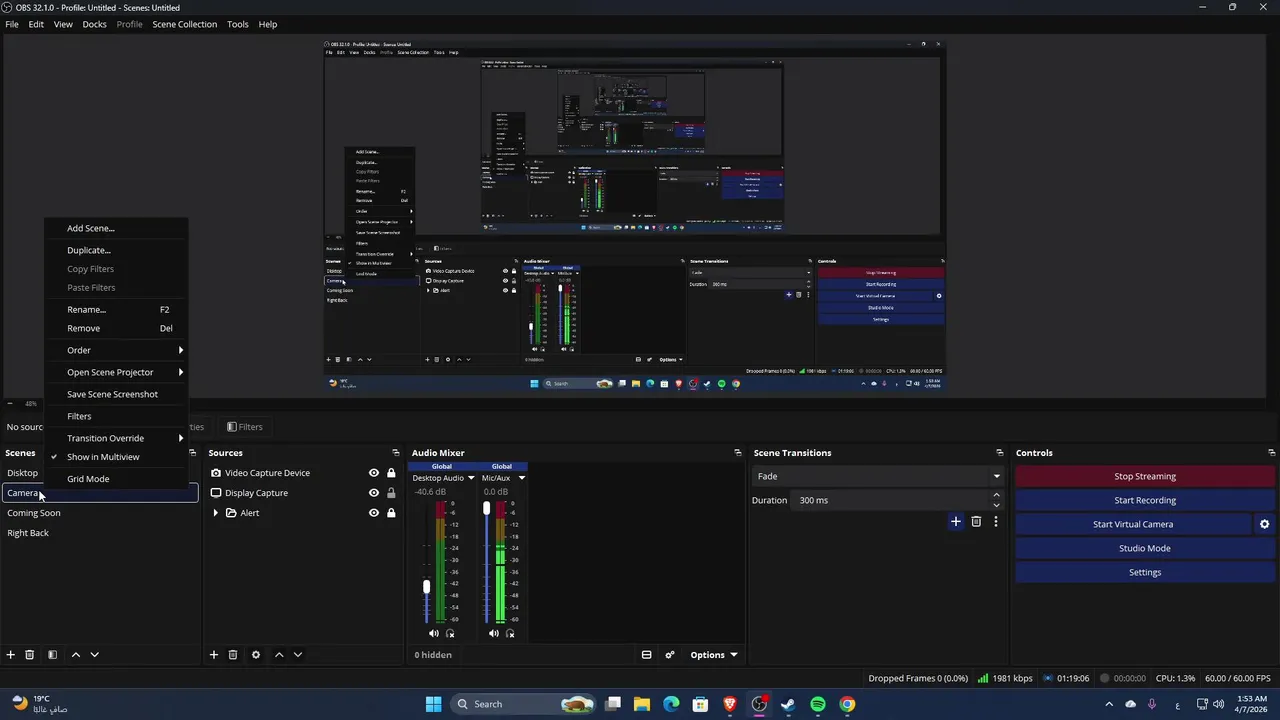Image resolution: width=1280 pixels, height=720 pixels.
Task: Enable Studio Mode button
Action: point(1145,548)
